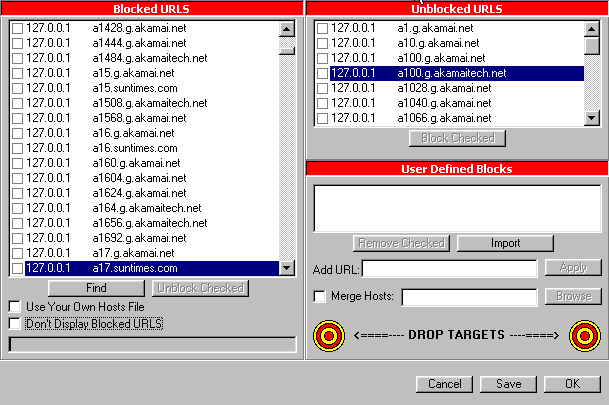This screenshot has height=405, width=609.
Task: Click the Browse button for Merge Hosts
Action: tap(573, 296)
